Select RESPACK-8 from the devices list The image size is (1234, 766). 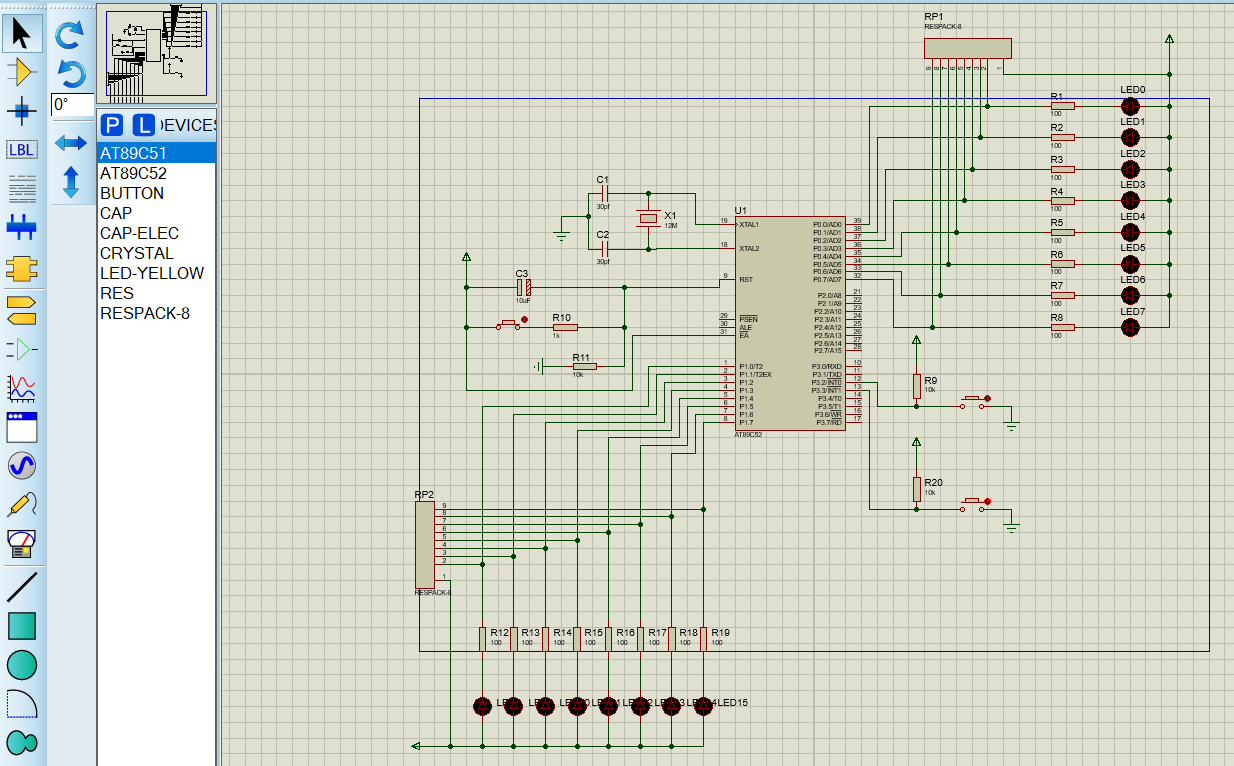pyautogui.click(x=145, y=313)
